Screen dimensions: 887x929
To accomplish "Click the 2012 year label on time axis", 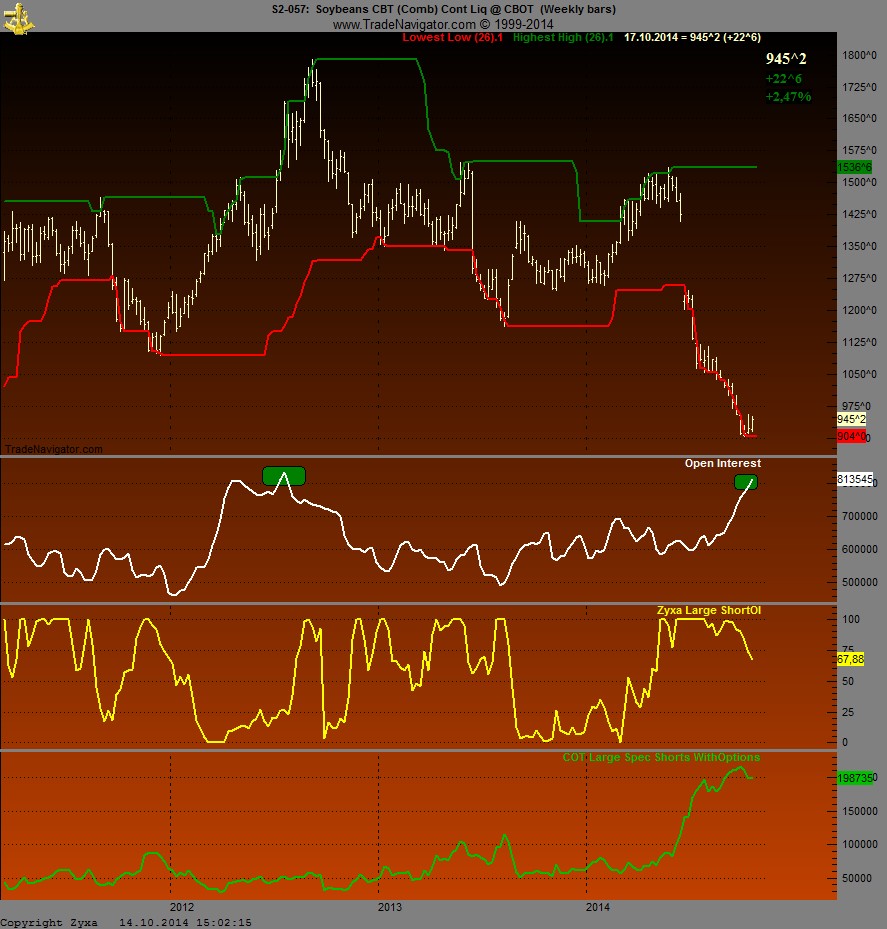I will (x=181, y=906).
